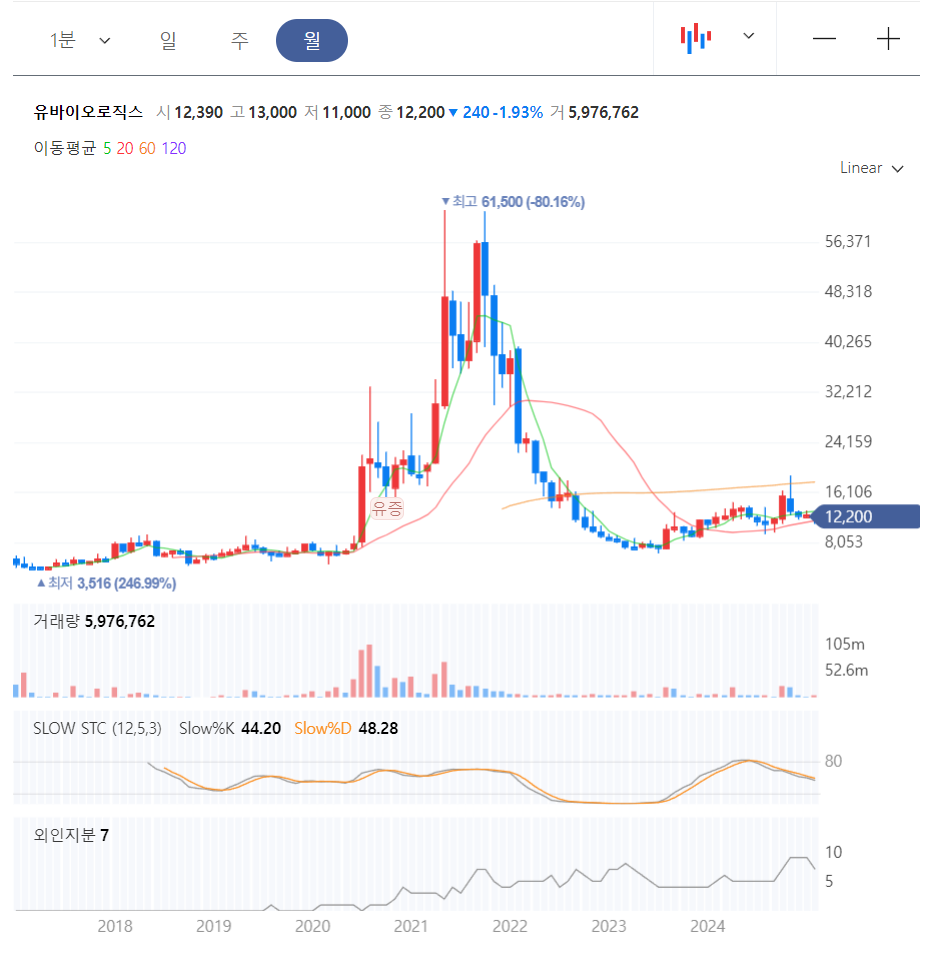The height and width of the screenshot is (957, 938).
Task: Click the 2024 year axis label
Action: 707,926
